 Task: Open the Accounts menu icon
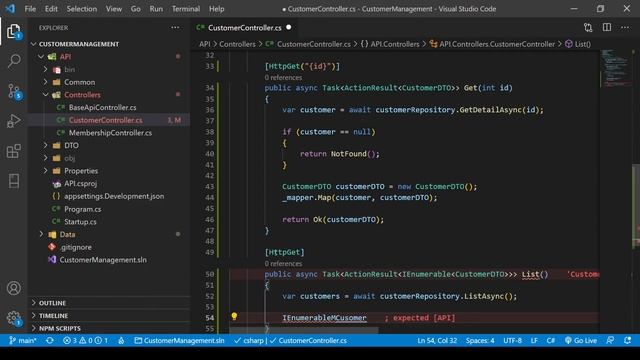tap(13, 288)
